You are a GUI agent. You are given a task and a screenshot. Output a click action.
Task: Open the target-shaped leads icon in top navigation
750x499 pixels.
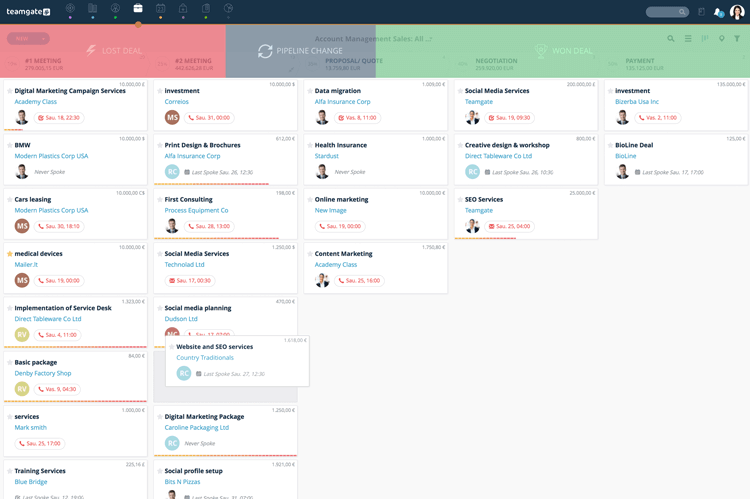(x=70, y=9)
